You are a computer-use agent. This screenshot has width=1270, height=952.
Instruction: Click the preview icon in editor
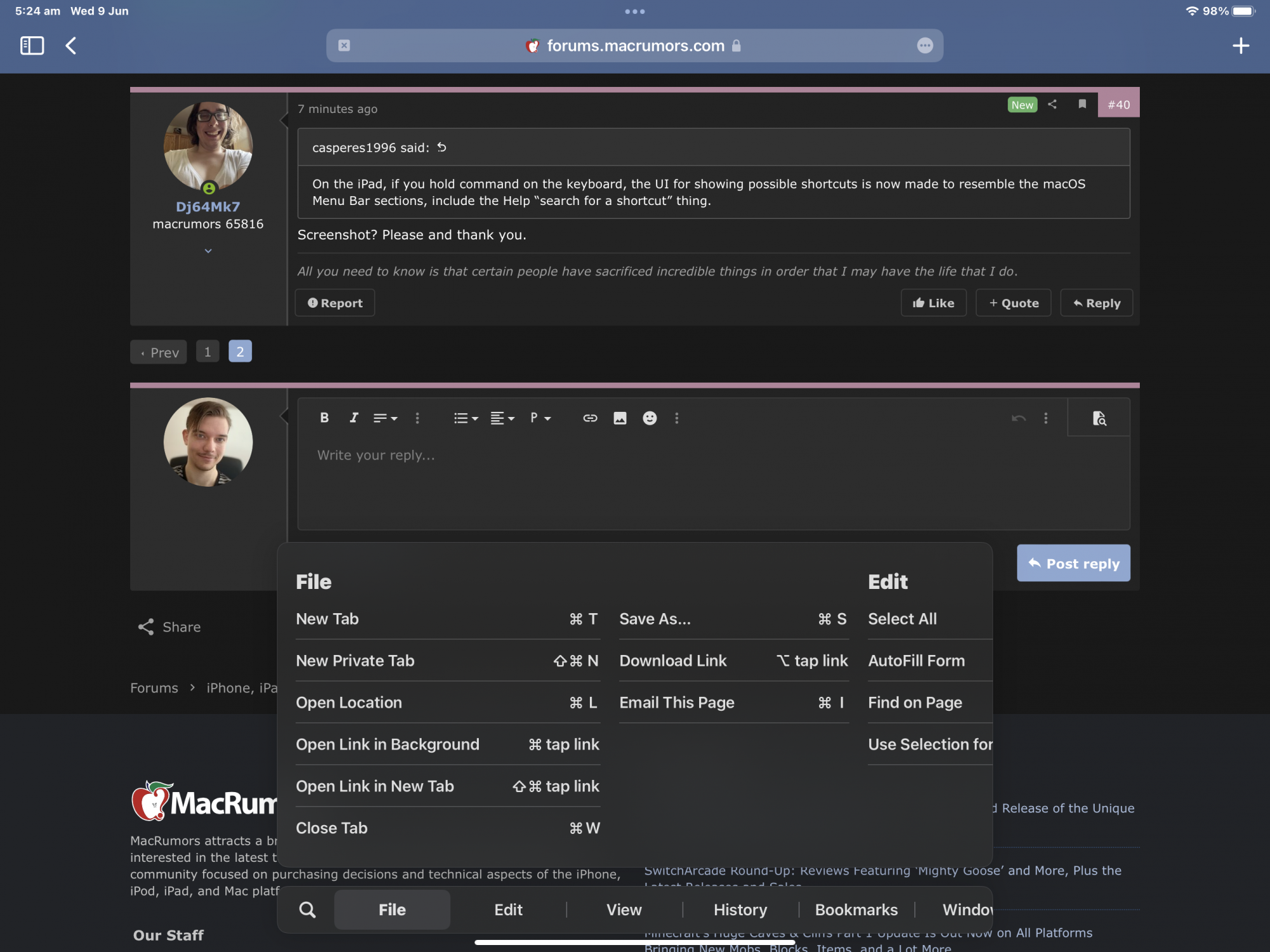click(x=1099, y=418)
